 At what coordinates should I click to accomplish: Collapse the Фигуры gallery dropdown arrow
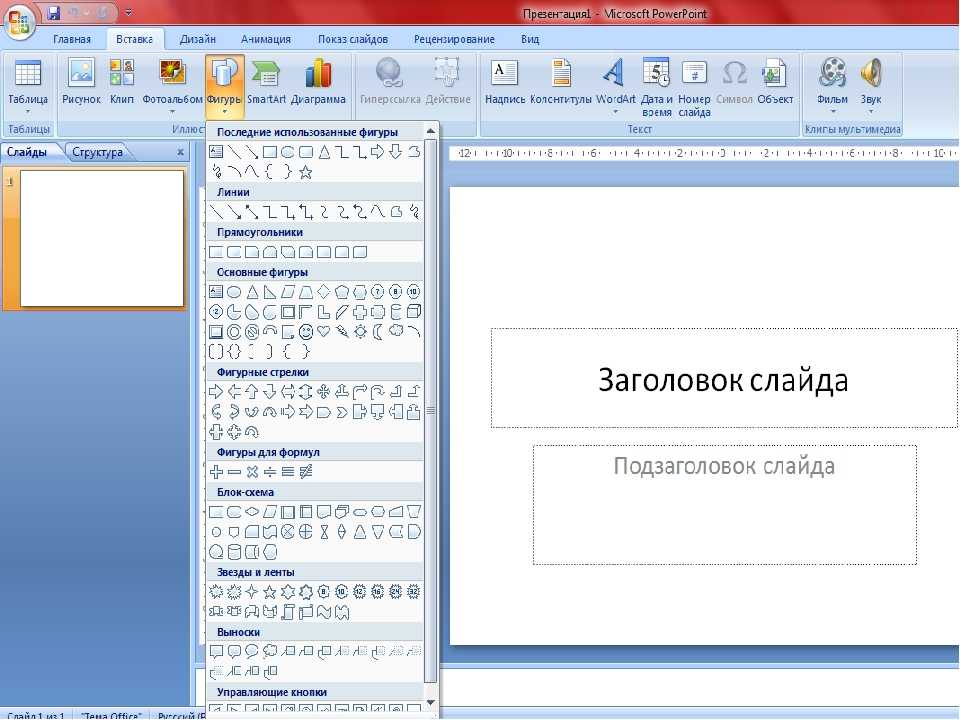pyautogui.click(x=225, y=111)
